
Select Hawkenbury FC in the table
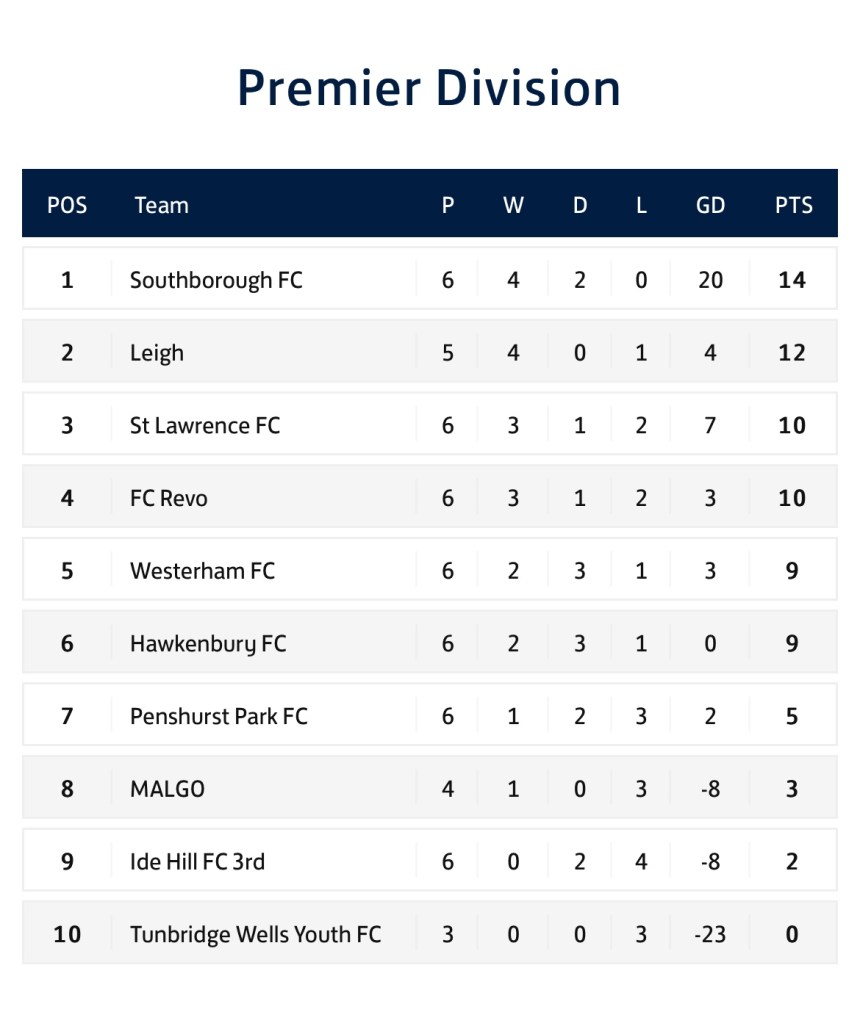[208, 644]
